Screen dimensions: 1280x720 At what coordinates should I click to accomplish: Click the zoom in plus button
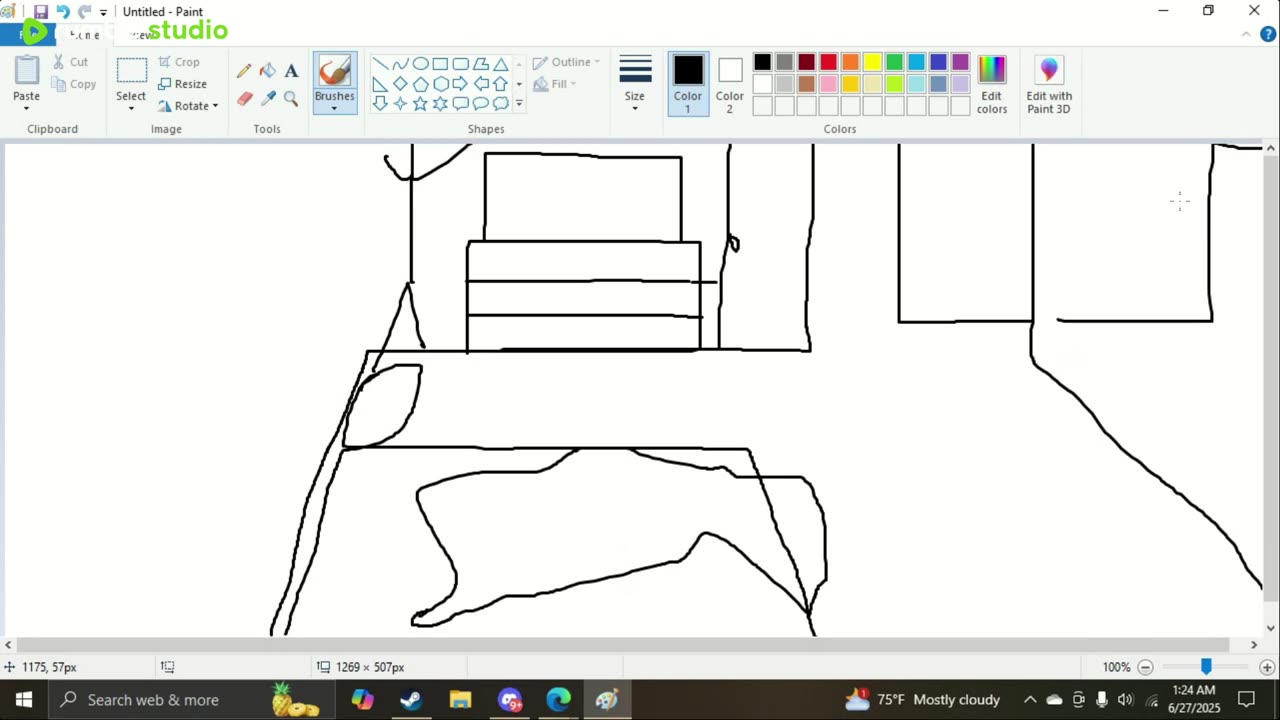1267,667
